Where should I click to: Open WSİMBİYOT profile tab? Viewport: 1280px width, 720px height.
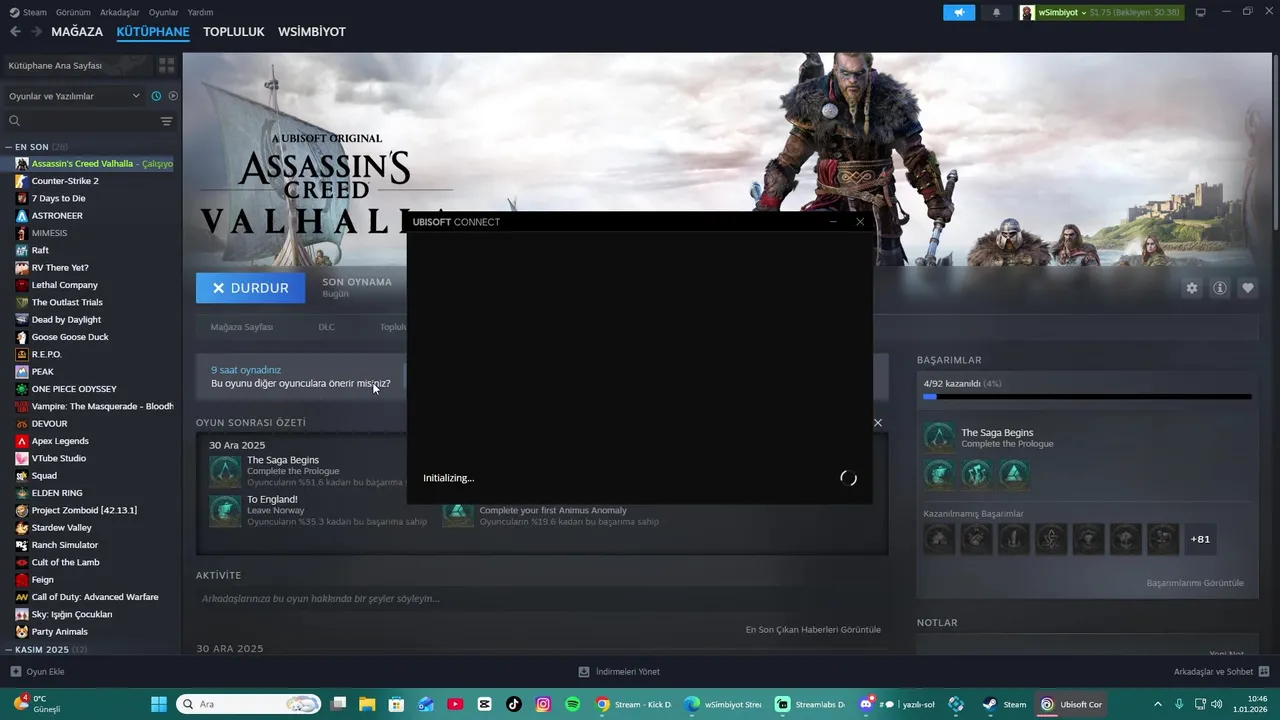(x=311, y=32)
